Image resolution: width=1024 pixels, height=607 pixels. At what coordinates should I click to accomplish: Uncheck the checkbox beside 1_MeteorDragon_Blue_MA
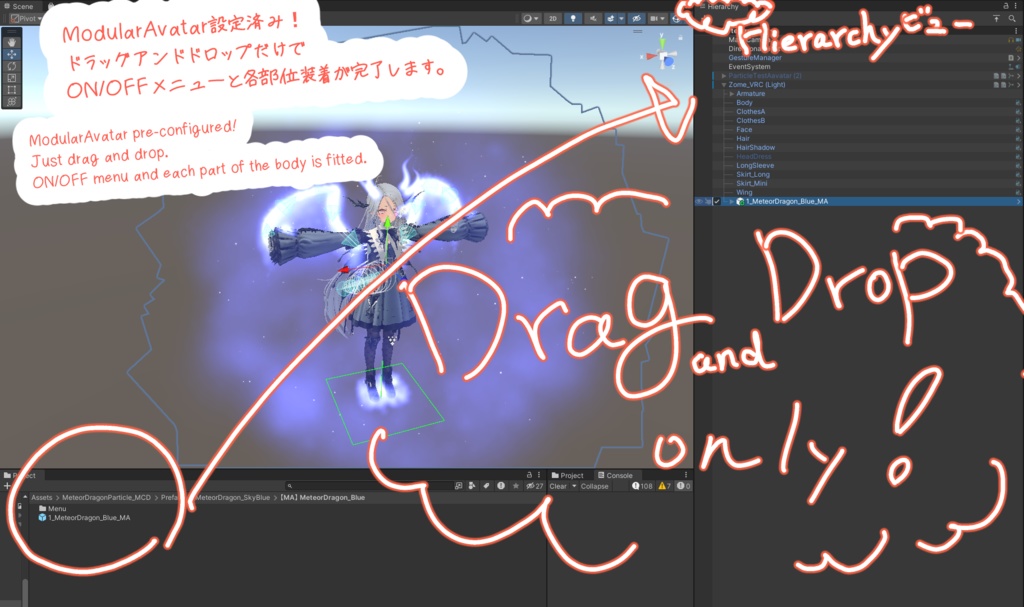click(717, 201)
